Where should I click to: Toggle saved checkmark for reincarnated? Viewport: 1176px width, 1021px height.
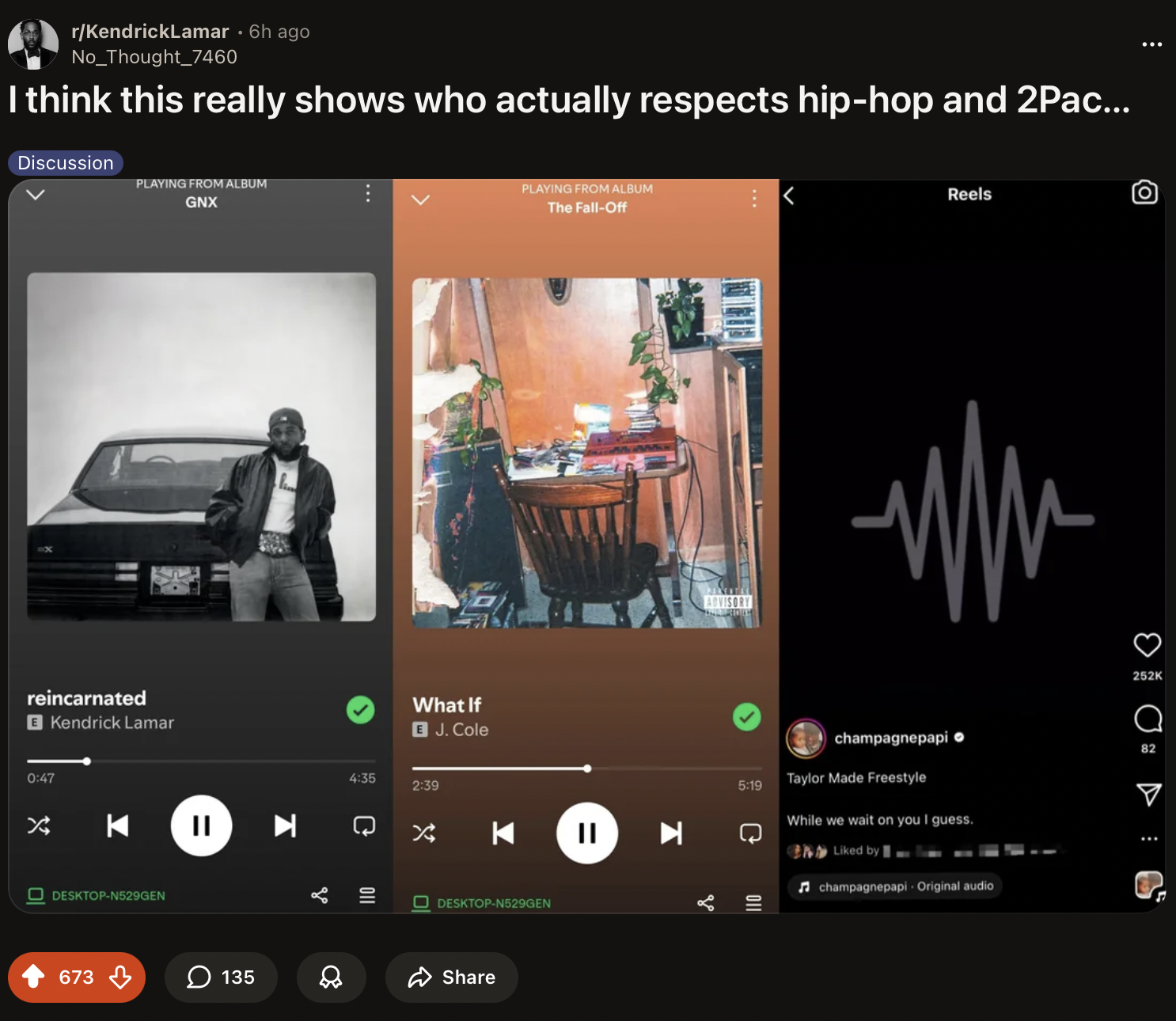pyautogui.click(x=361, y=710)
